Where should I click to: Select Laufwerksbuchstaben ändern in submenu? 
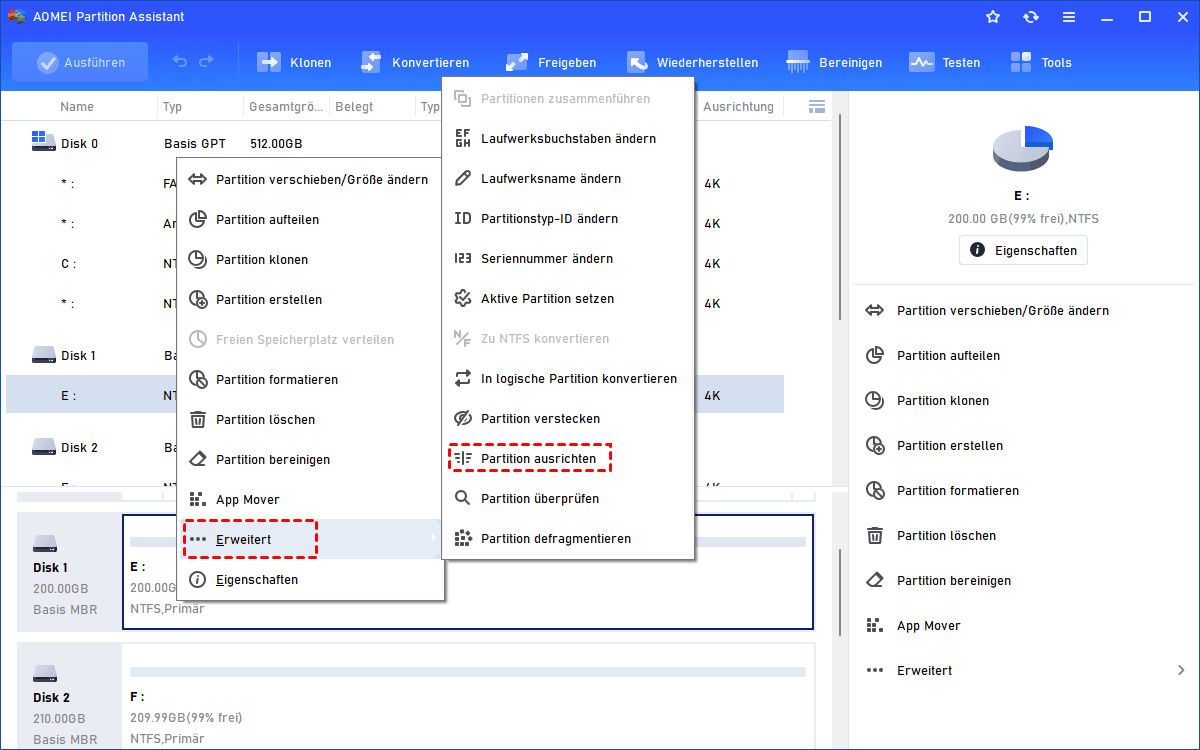(x=567, y=139)
